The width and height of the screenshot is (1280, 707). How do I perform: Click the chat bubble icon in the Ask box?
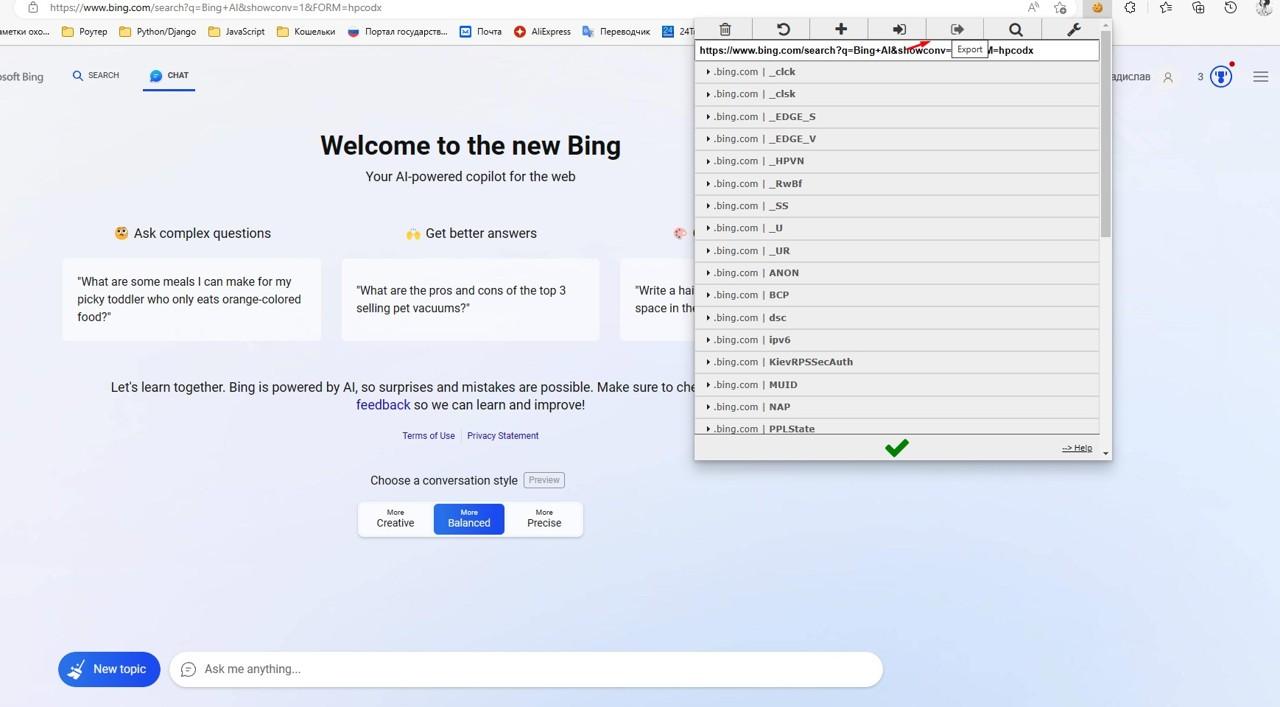pyautogui.click(x=188, y=669)
